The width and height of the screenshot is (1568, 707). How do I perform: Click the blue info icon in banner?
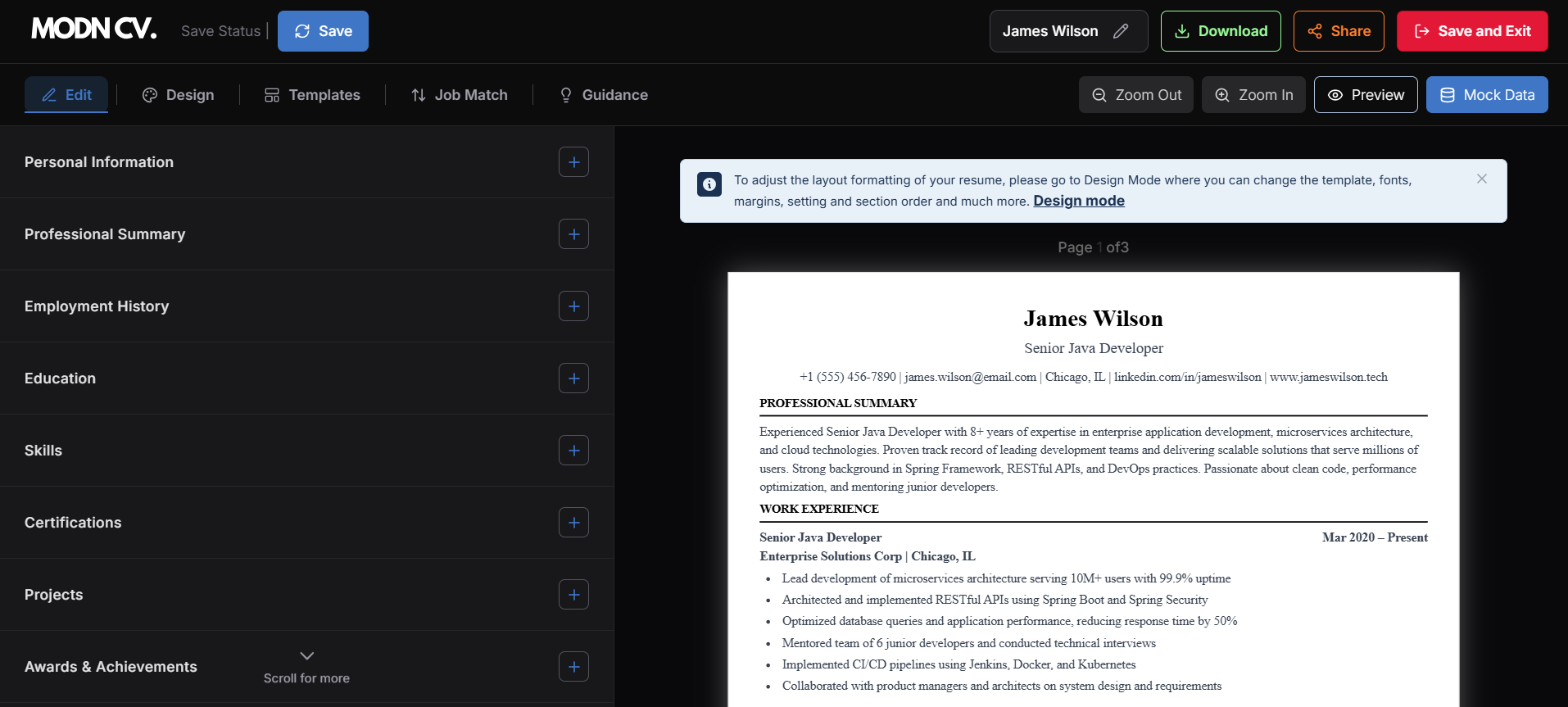click(709, 184)
